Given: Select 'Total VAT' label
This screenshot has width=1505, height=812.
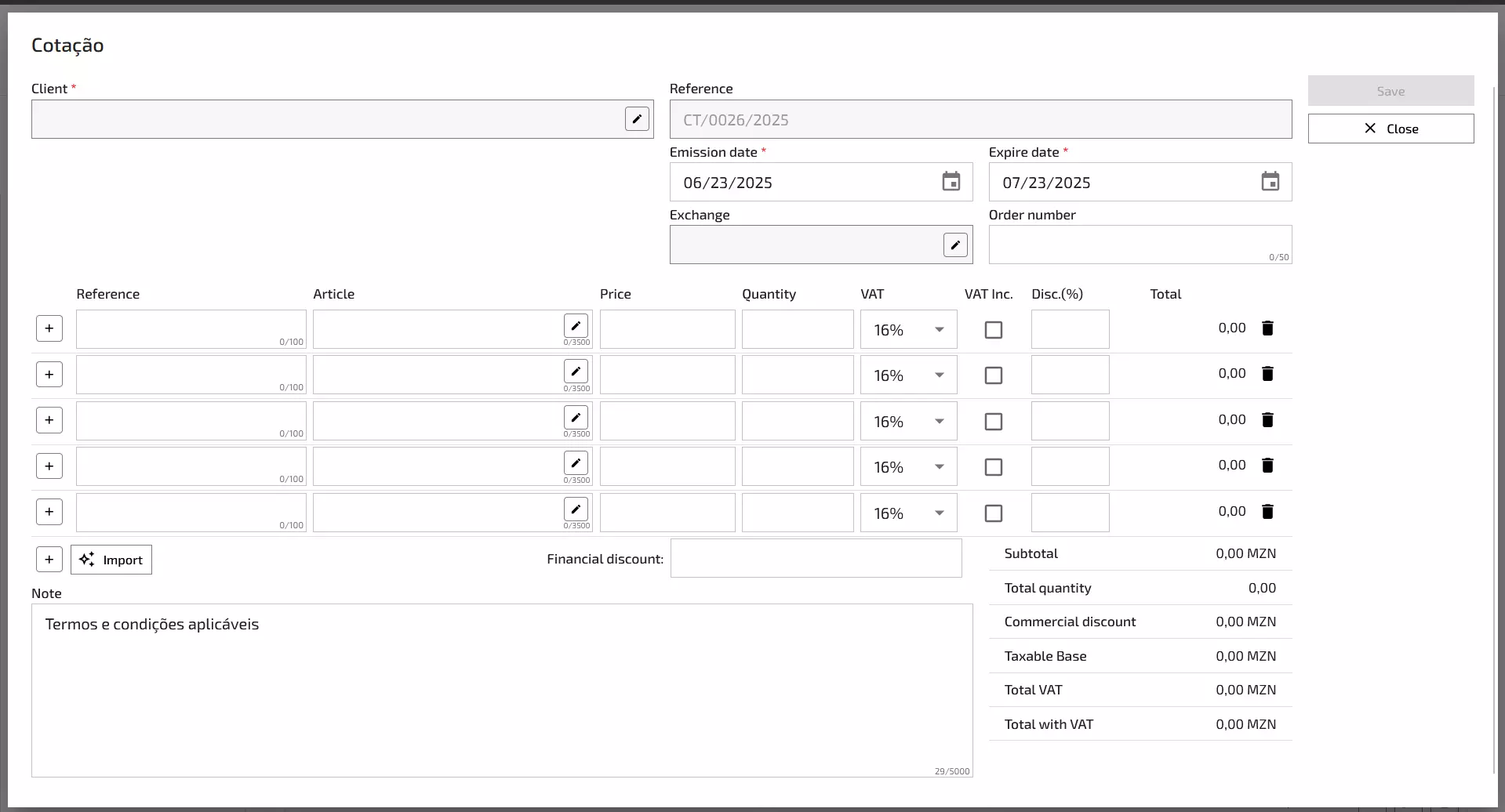Looking at the screenshot, I should [1033, 690].
